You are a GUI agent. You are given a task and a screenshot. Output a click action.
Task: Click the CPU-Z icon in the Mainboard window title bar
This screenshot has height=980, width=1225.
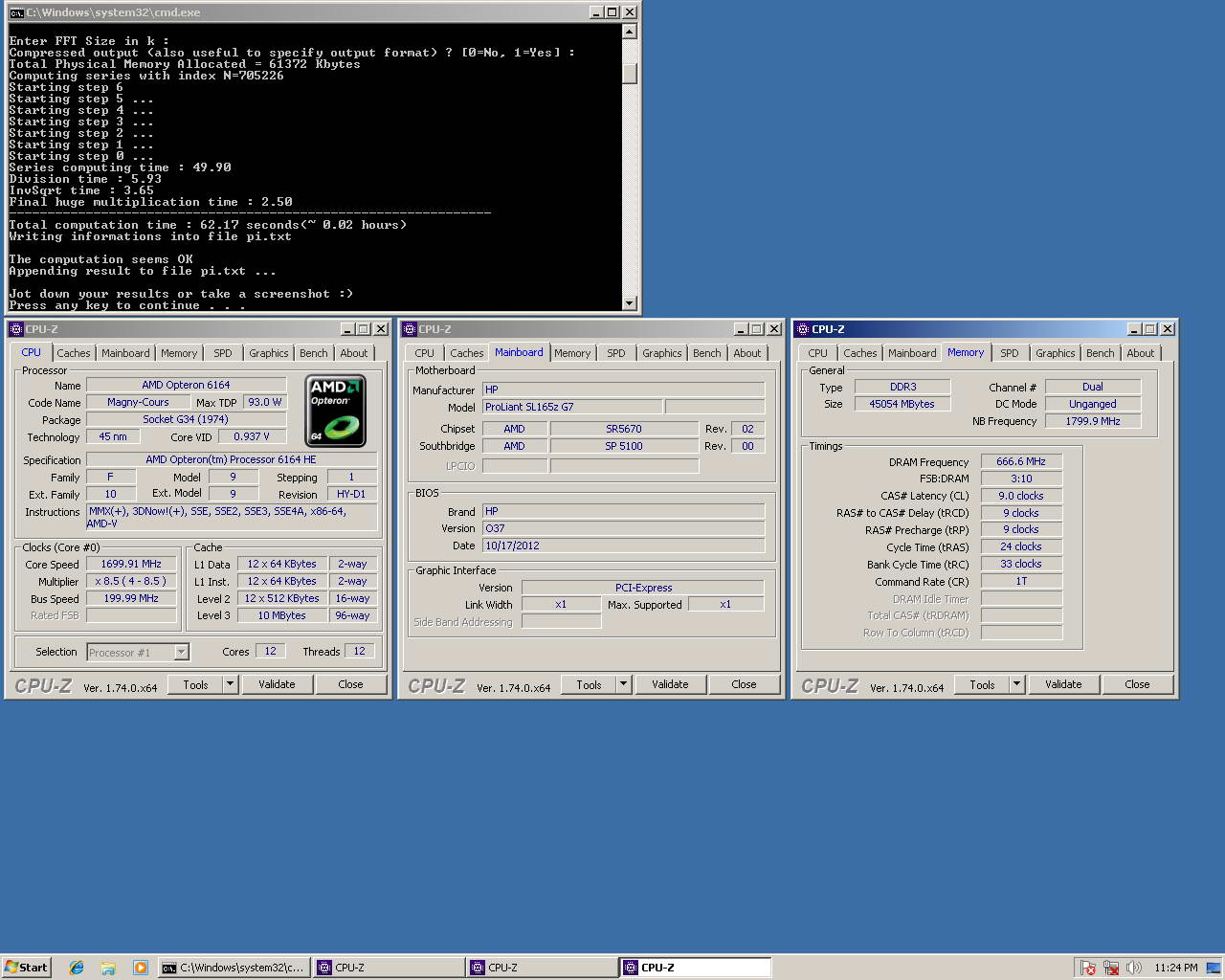coord(410,329)
